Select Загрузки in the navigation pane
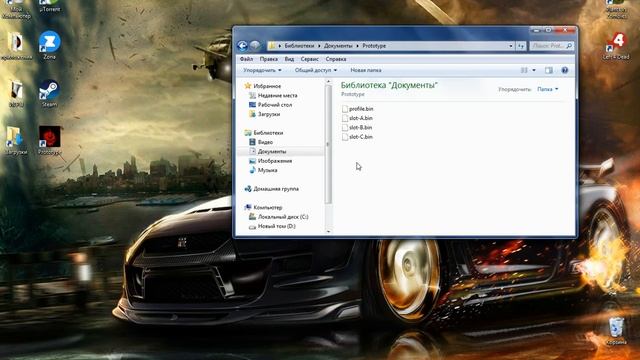 269,114
